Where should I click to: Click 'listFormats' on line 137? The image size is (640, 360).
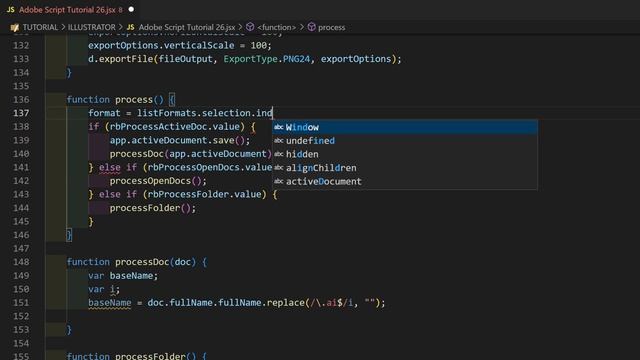[x=167, y=113]
